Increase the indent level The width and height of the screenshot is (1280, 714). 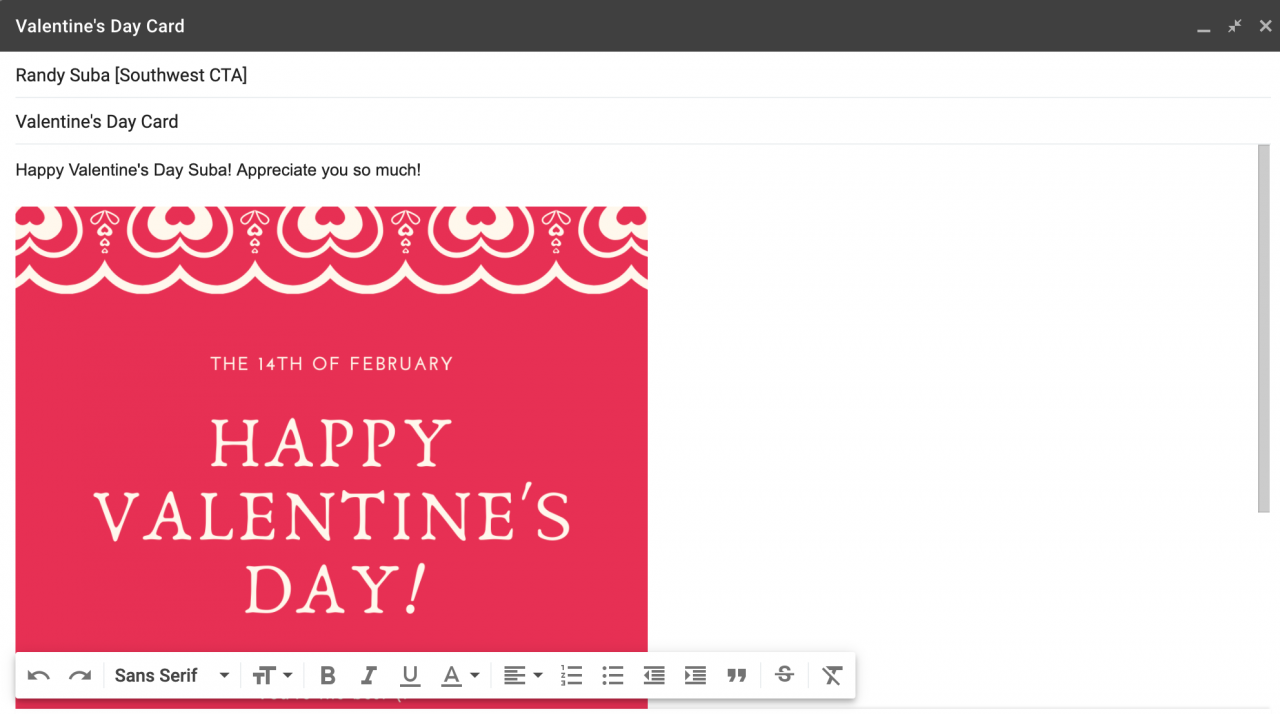(x=695, y=676)
